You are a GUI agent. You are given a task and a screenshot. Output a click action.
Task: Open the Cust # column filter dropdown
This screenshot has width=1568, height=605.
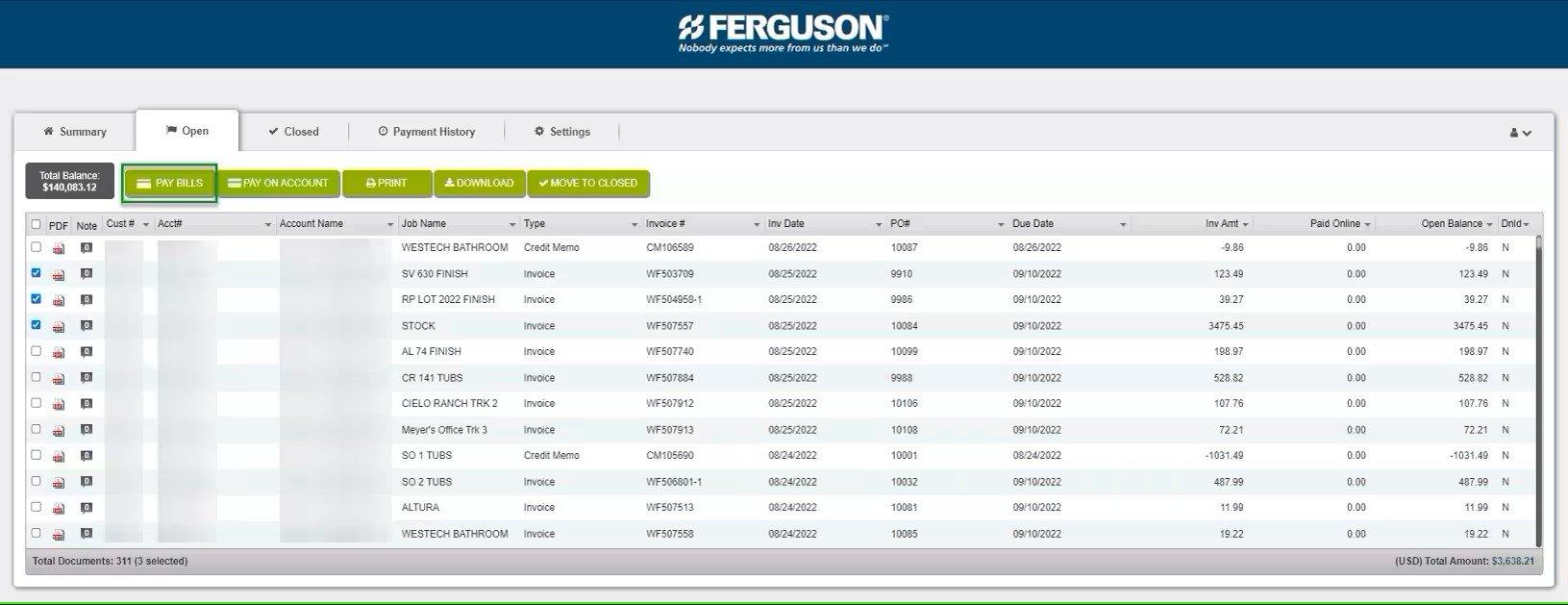click(x=146, y=224)
